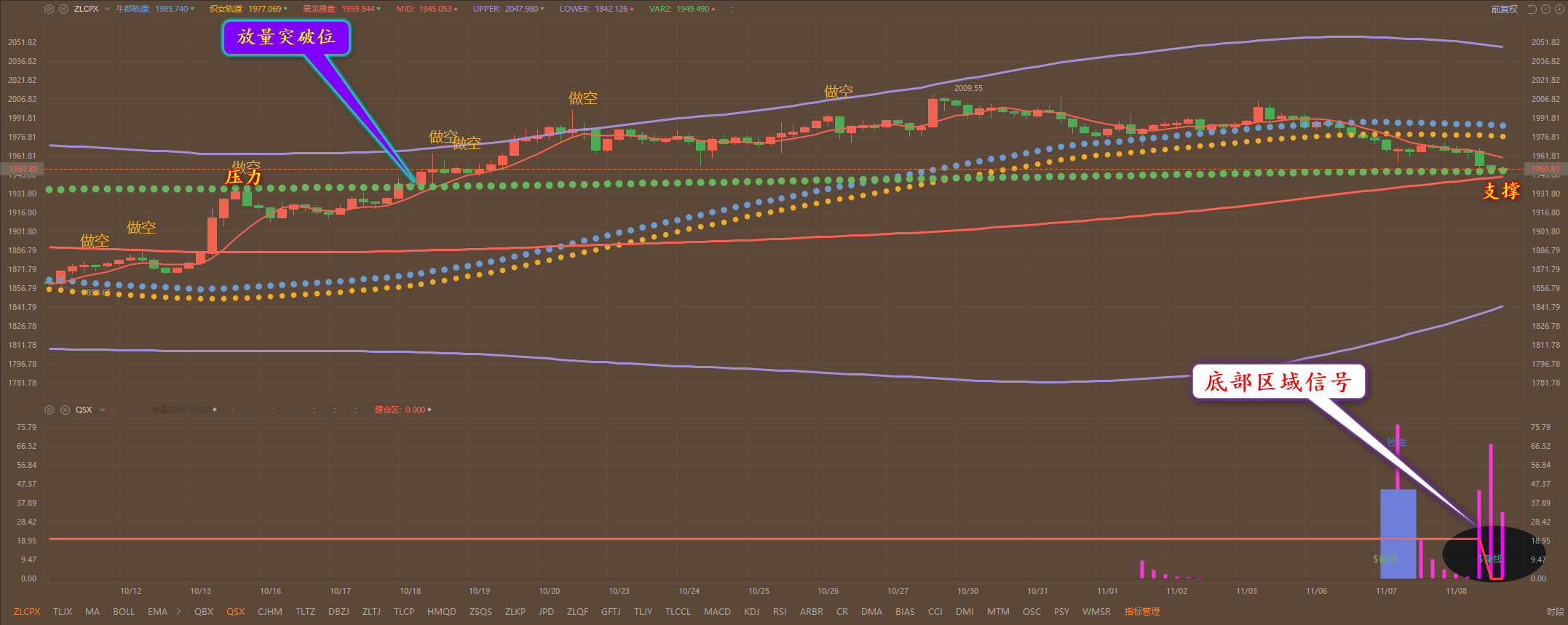Switch to the TLCCL indicator tab
Screen dimensions: 1568x625
click(678, 612)
